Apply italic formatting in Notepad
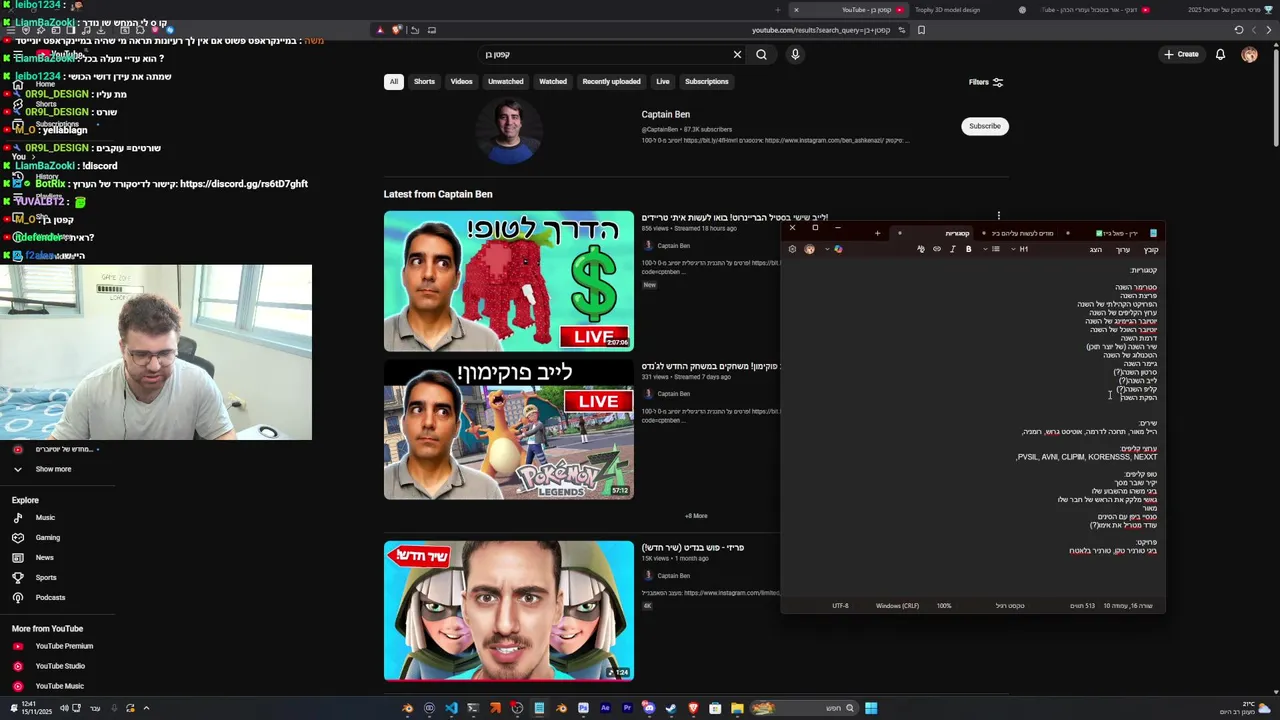Image resolution: width=1280 pixels, height=720 pixels. (x=953, y=249)
